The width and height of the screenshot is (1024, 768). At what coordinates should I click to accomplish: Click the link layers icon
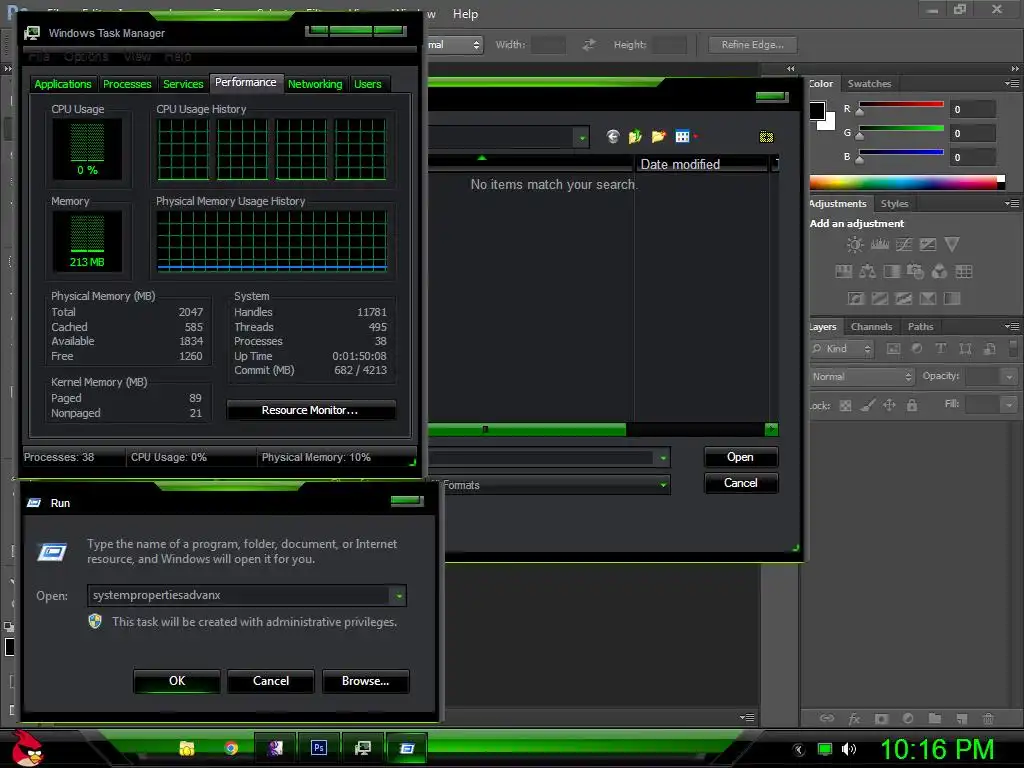(x=827, y=718)
